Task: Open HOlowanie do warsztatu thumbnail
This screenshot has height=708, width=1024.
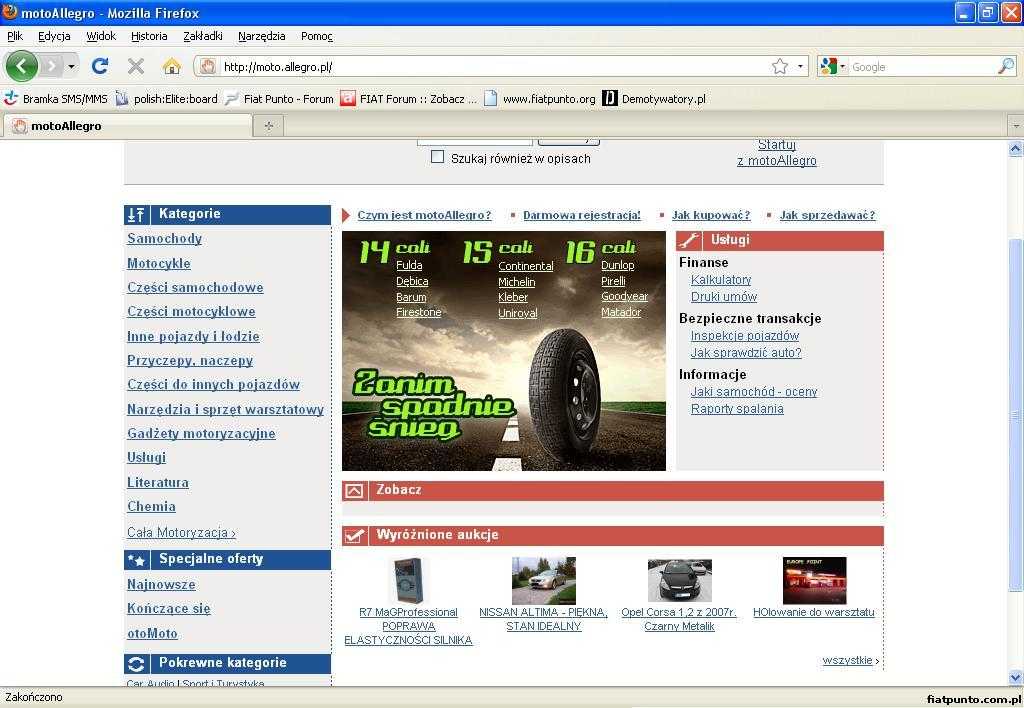Action: (x=814, y=581)
